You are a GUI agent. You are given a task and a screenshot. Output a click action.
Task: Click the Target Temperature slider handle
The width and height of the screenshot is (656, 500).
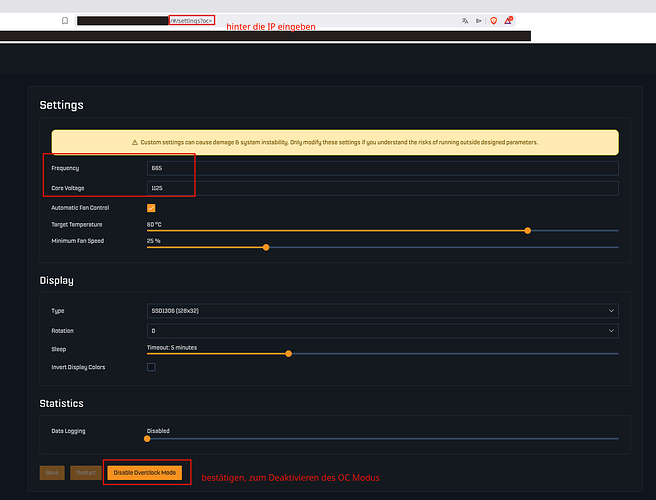[527, 230]
